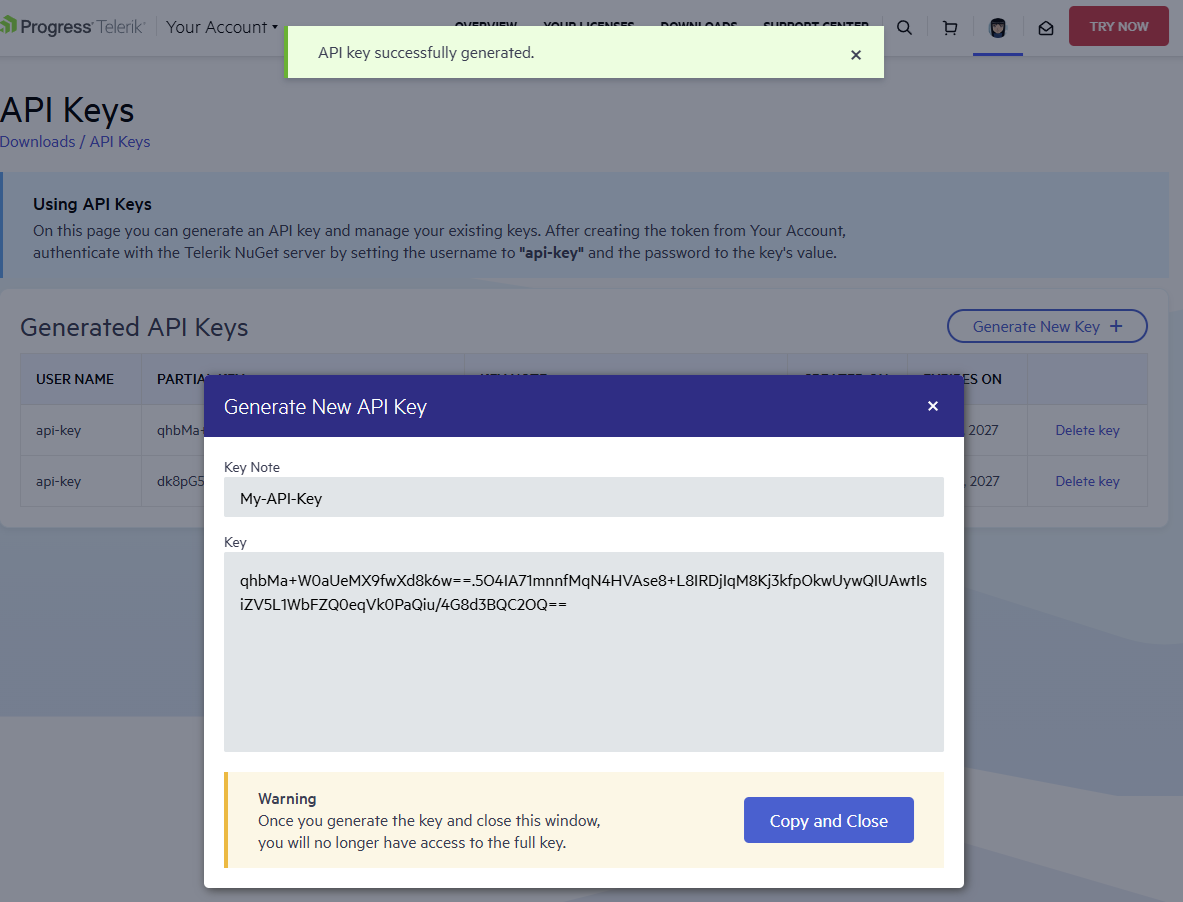This screenshot has width=1183, height=902.
Task: Open the Your Licenses menu item
Action: [589, 24]
